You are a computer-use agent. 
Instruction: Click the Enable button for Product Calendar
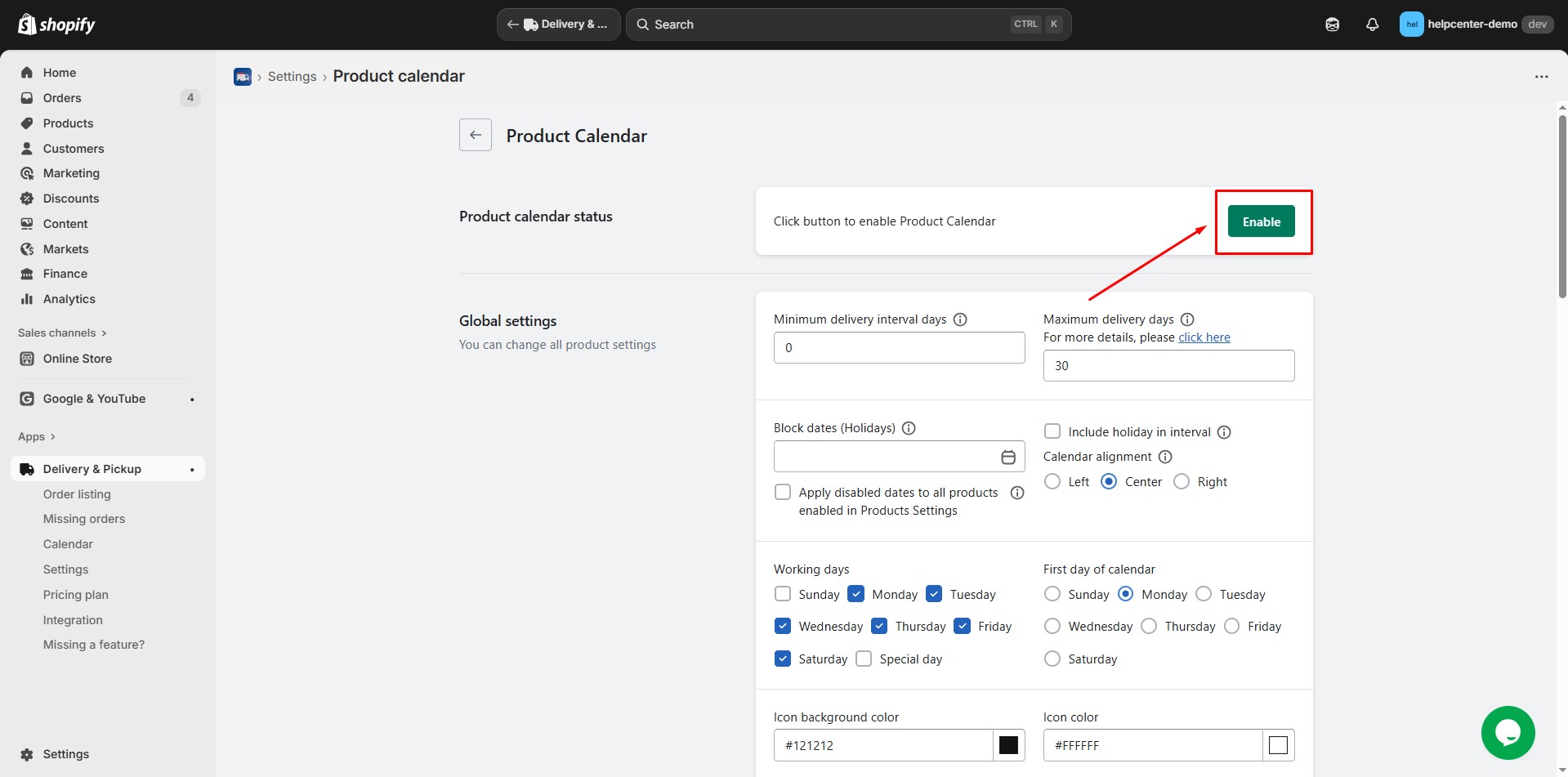(1261, 221)
